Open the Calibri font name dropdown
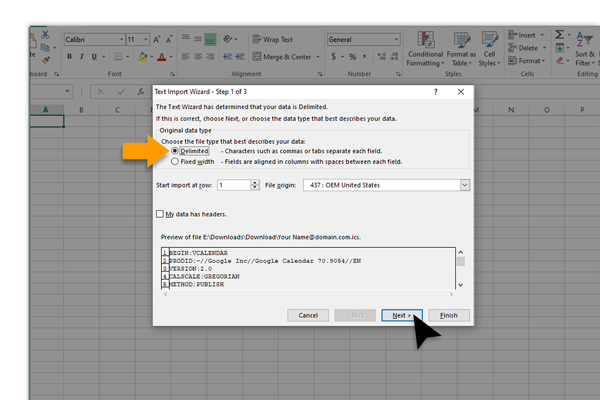 pyautogui.click(x=121, y=39)
